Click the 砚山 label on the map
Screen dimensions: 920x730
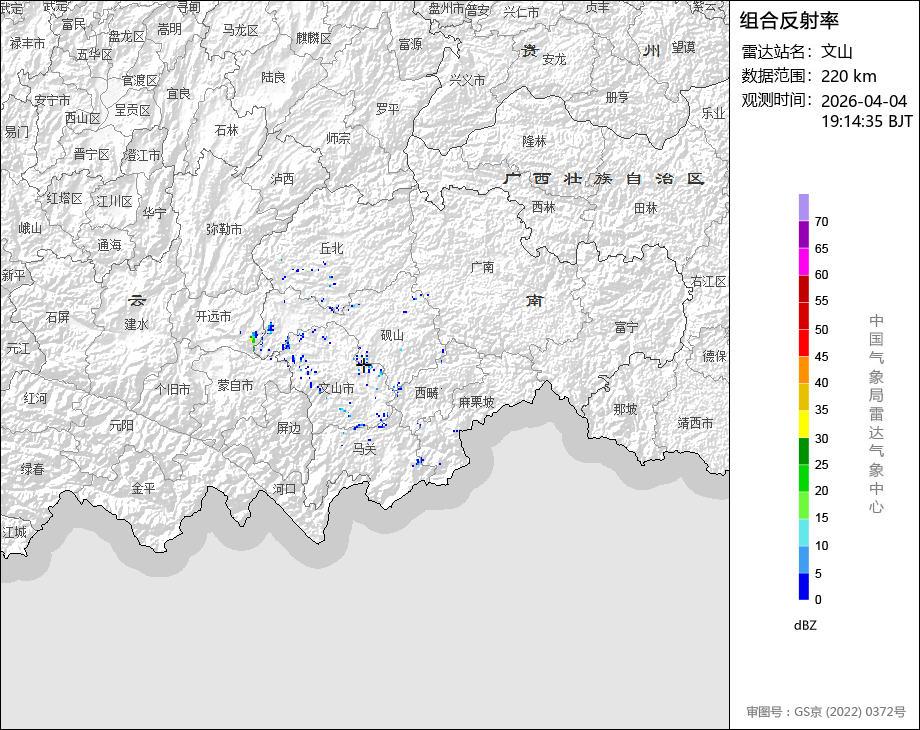[392, 336]
